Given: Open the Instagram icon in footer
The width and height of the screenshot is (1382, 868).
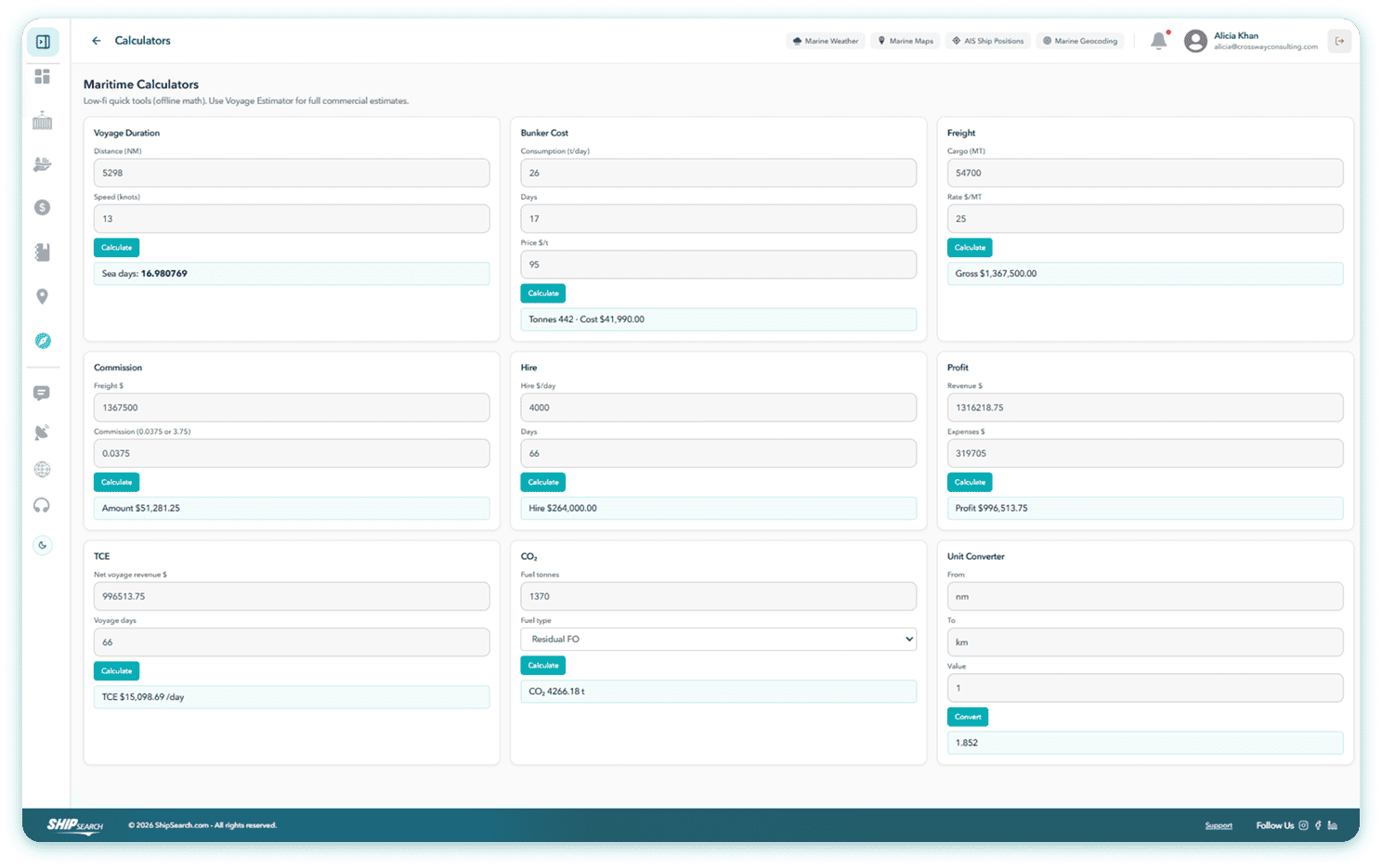Looking at the screenshot, I should [x=1303, y=825].
